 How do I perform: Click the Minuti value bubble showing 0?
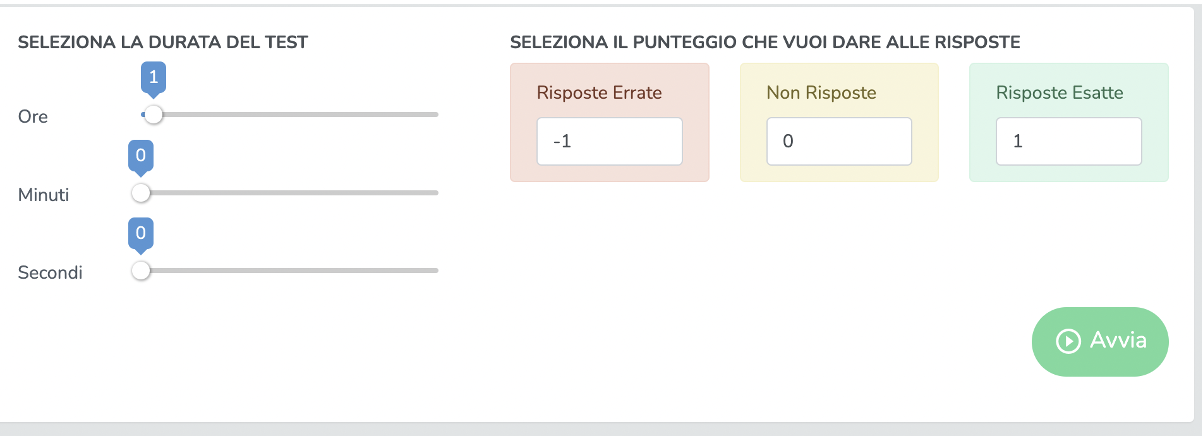click(x=141, y=155)
